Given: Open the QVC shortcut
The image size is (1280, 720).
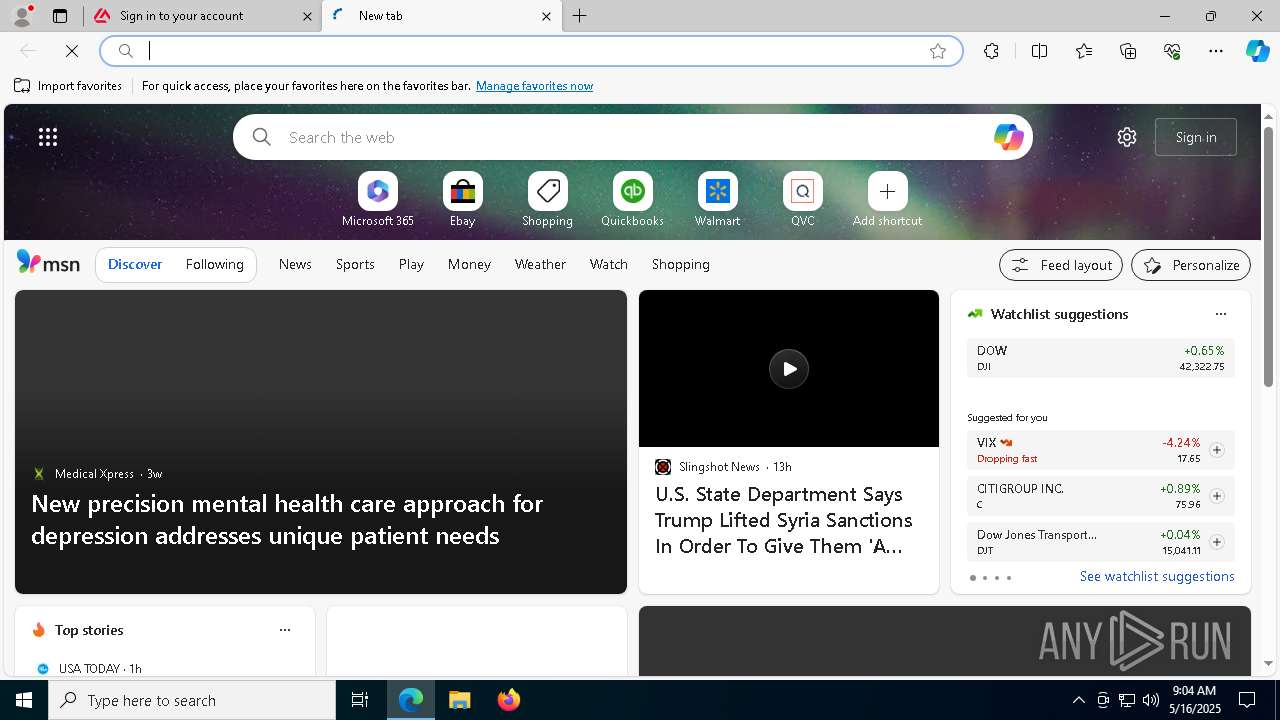Looking at the screenshot, I should tap(803, 199).
